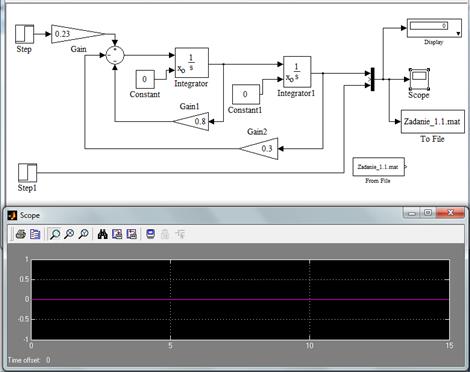Click the Scope window icon in title bar
Screen dimensions: 470x372
click(12, 215)
